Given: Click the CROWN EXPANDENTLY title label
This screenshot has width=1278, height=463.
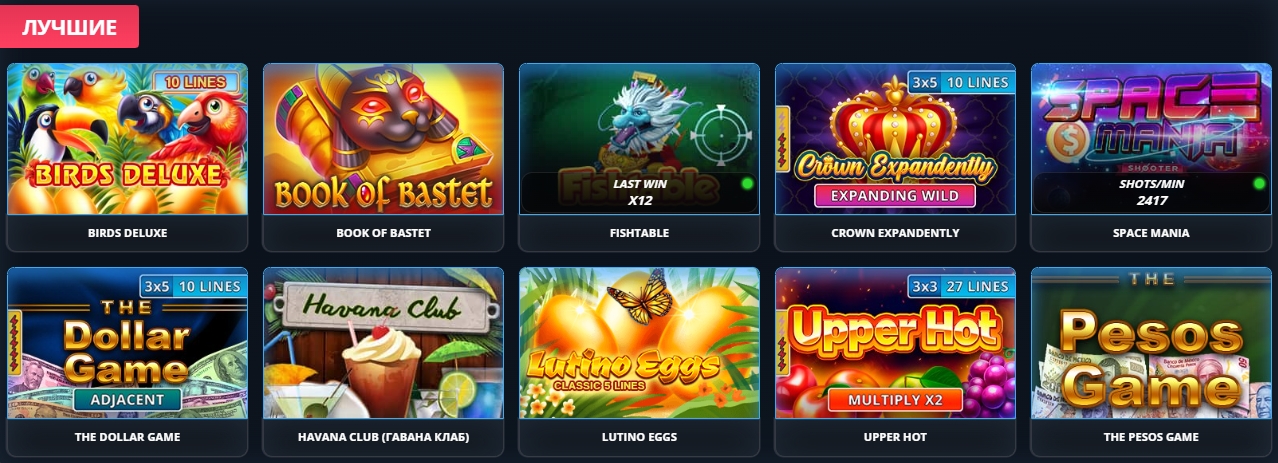Looking at the screenshot, I should pyautogui.click(x=895, y=233).
